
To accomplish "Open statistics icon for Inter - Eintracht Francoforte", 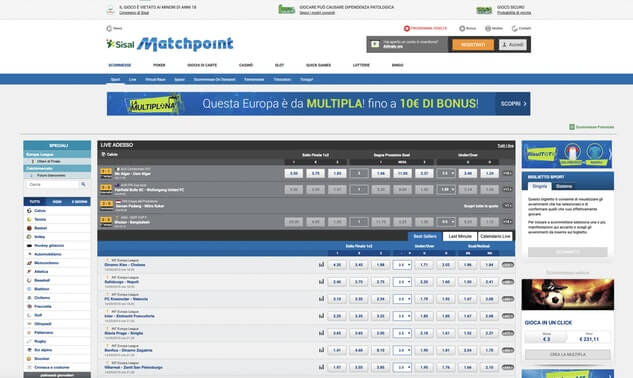I will [321, 316].
